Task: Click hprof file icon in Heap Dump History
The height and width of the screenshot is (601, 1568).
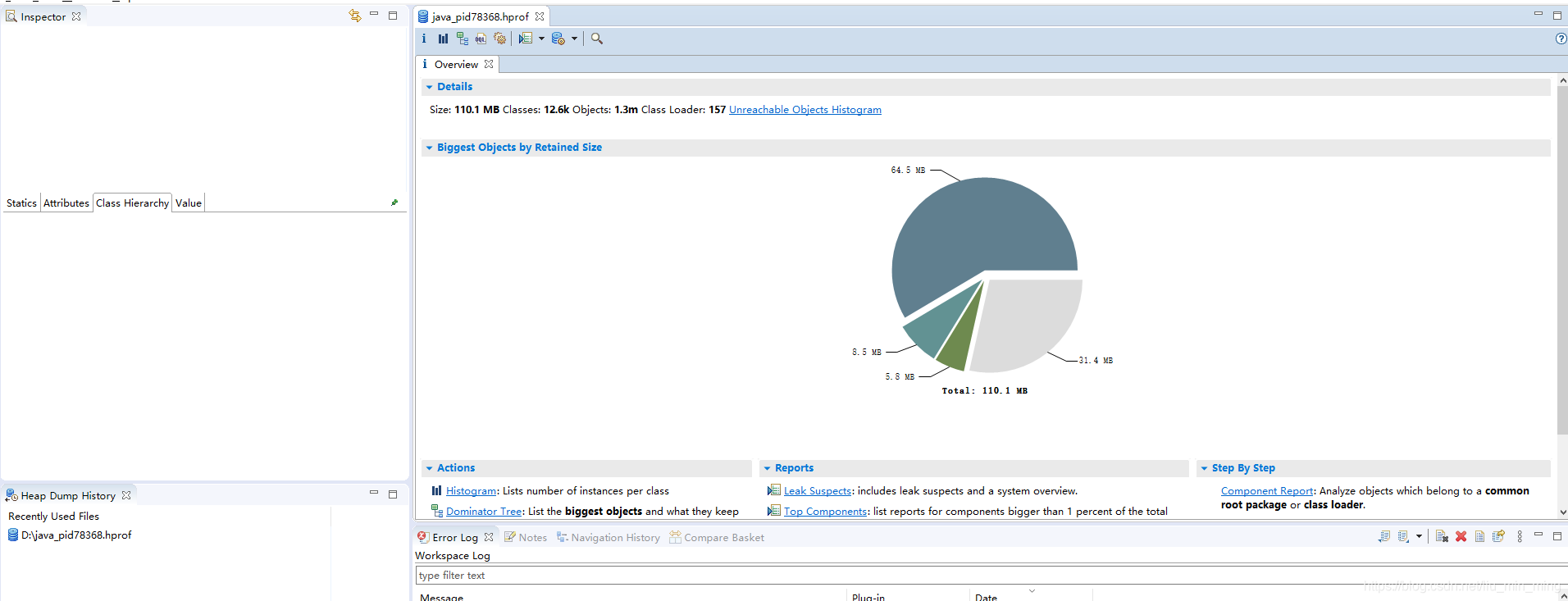Action: point(13,535)
